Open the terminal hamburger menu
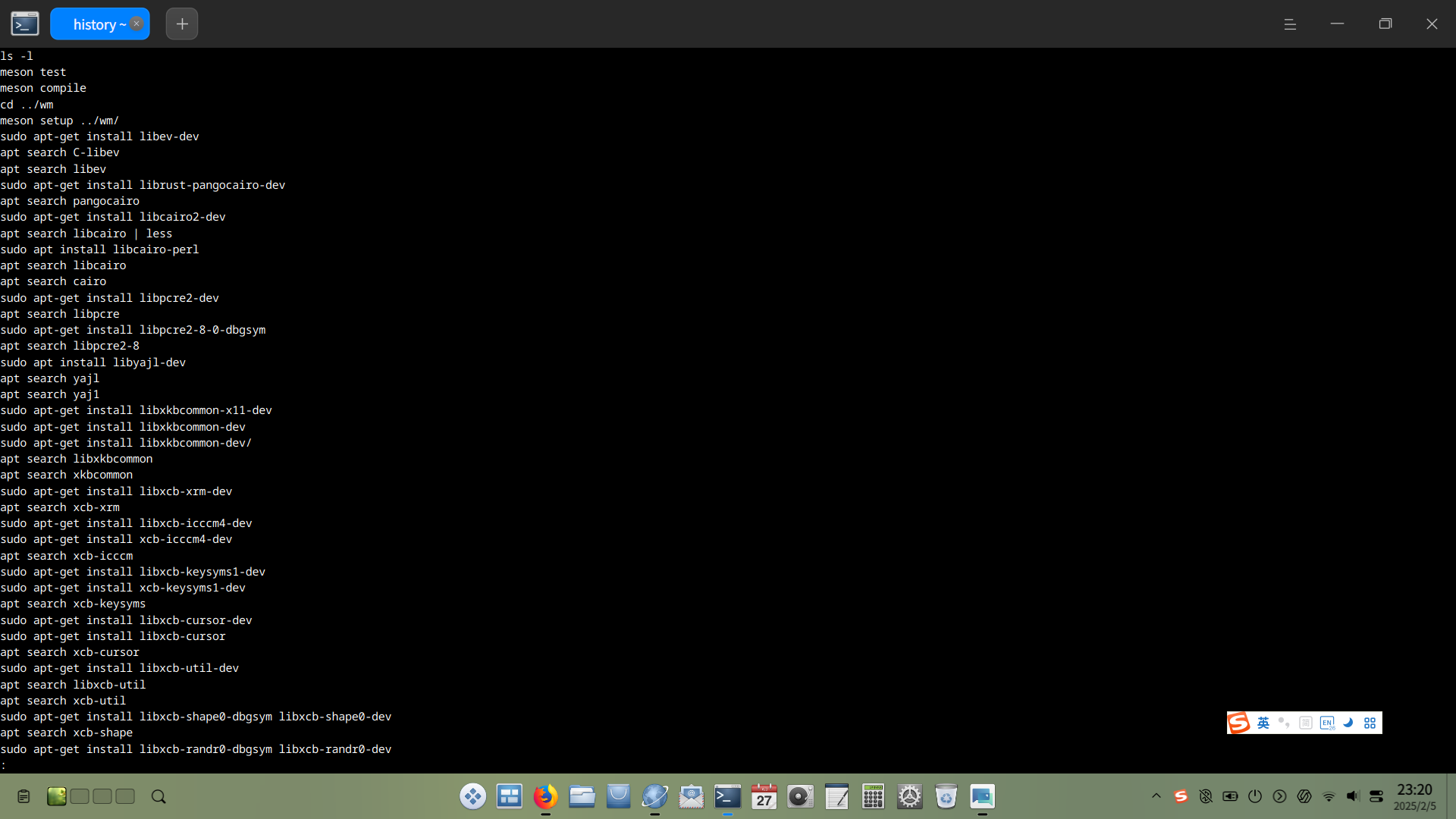The height and width of the screenshot is (819, 1456). click(x=1289, y=24)
